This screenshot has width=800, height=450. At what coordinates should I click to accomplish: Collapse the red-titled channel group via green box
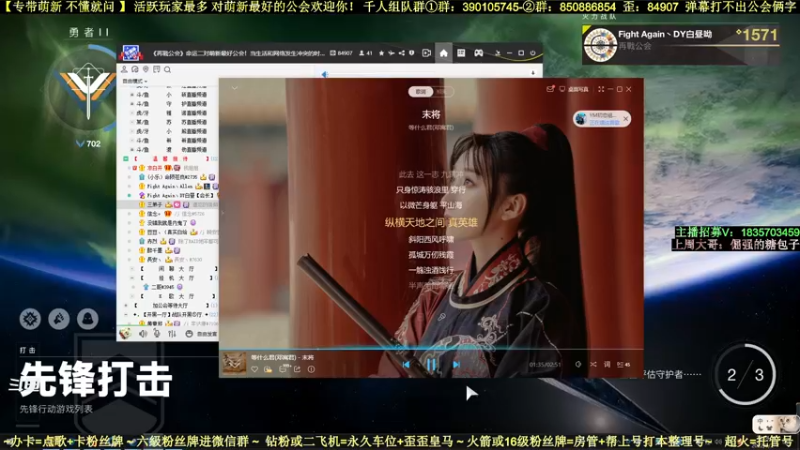click(126, 159)
